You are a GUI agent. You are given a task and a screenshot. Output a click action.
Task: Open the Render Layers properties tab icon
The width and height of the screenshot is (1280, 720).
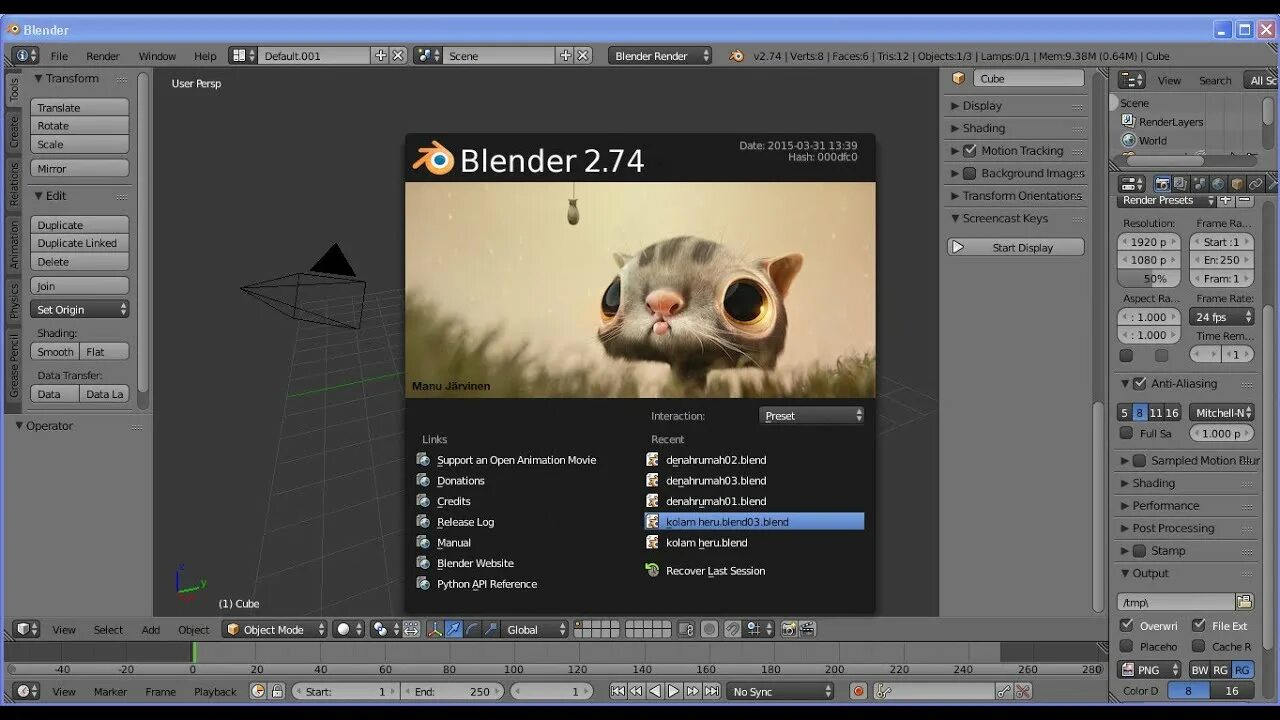coord(1180,184)
